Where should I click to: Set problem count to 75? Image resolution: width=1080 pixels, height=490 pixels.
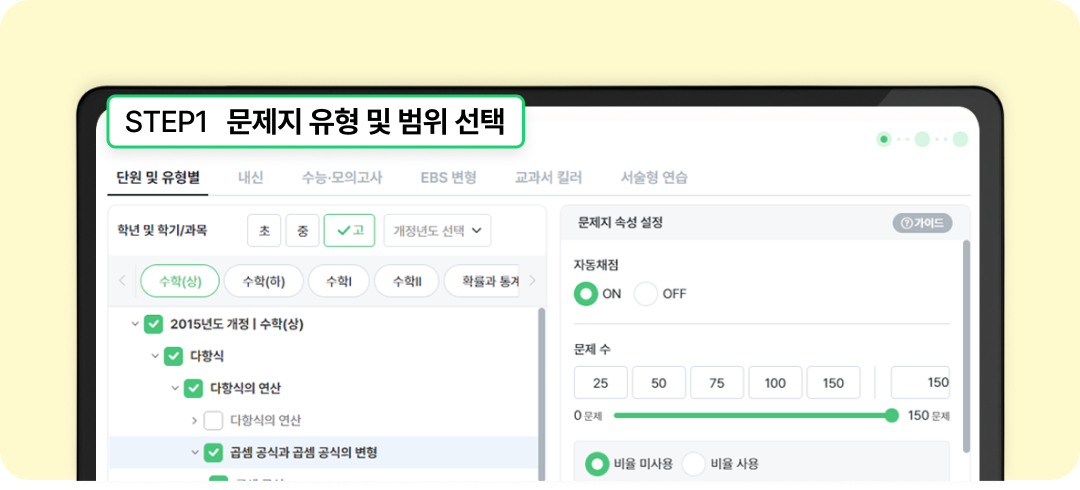tap(717, 383)
